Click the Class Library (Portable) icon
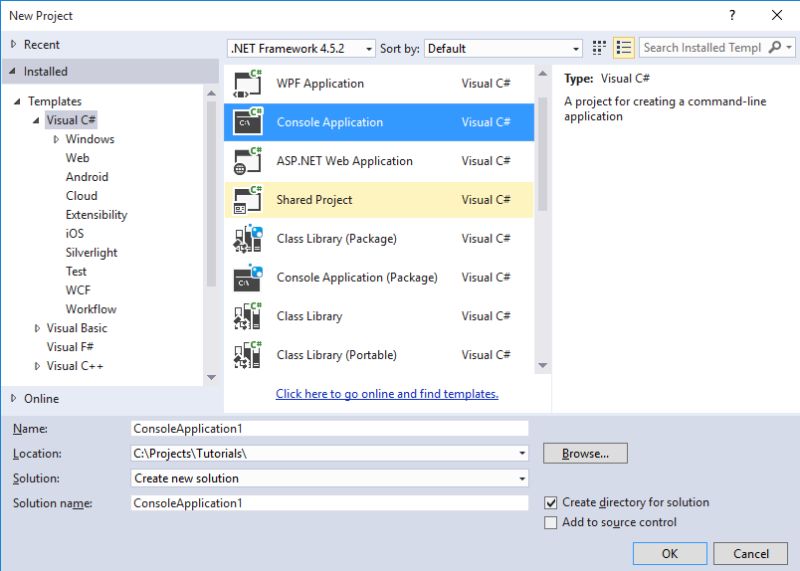This screenshot has width=800, height=571. (248, 355)
